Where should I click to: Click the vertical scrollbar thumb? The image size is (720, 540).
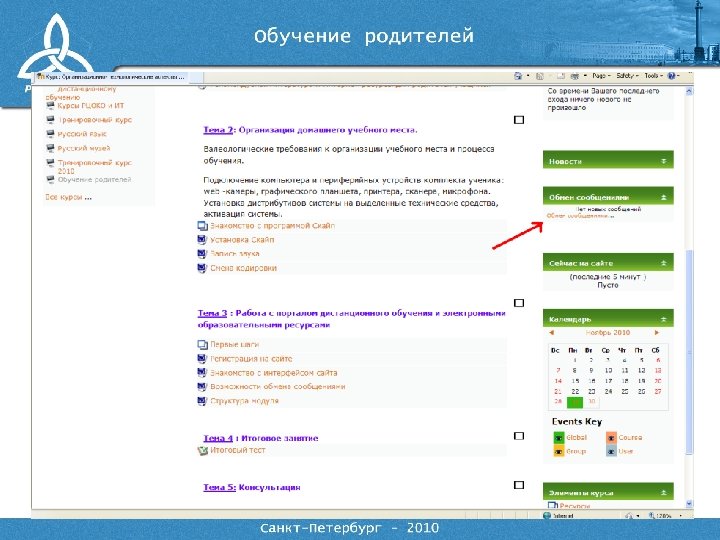pyautogui.click(x=689, y=351)
